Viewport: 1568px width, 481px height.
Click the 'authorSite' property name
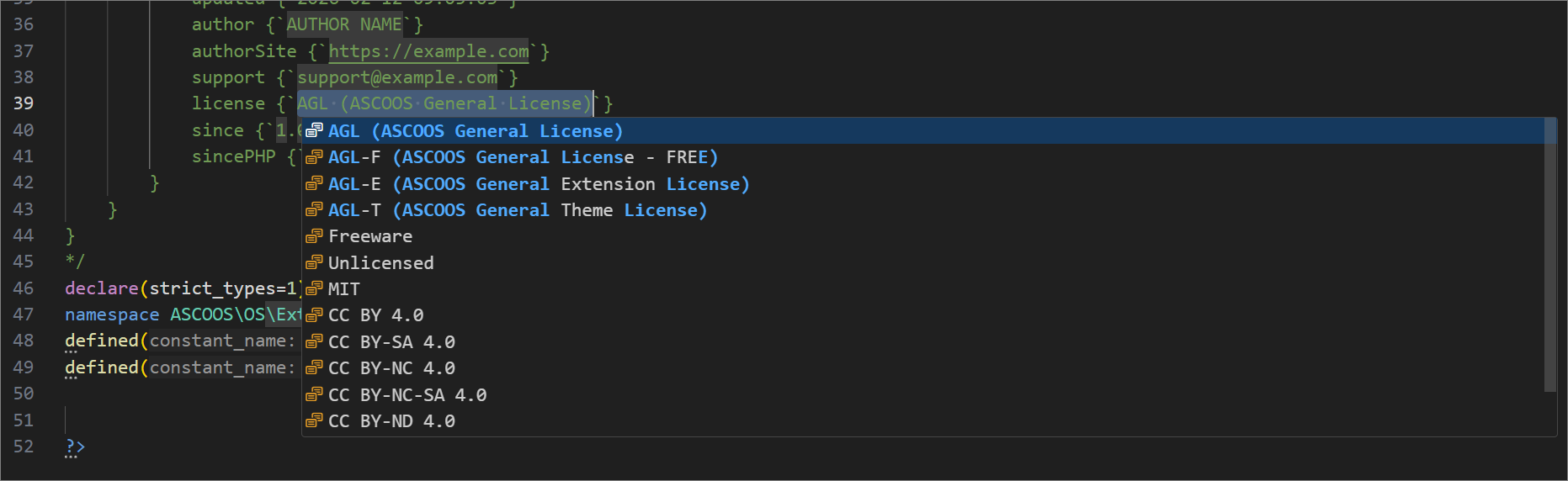[244, 51]
